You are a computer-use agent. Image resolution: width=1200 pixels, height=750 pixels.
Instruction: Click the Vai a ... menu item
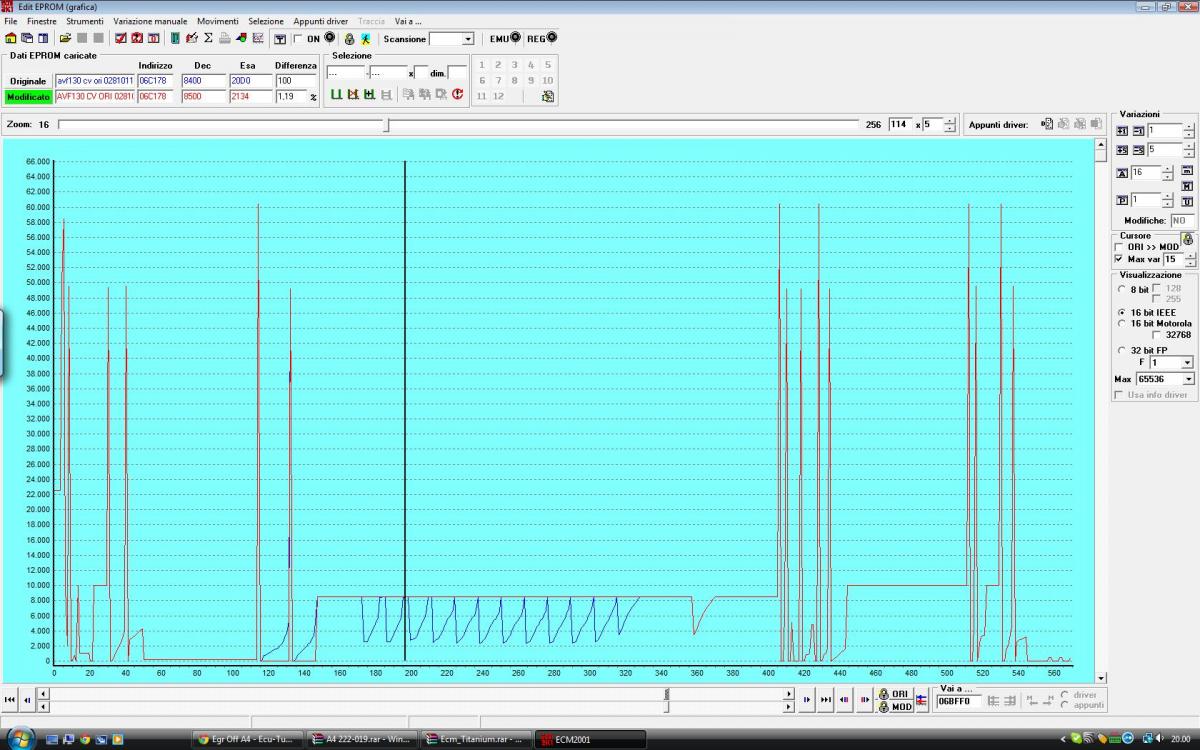tap(408, 21)
